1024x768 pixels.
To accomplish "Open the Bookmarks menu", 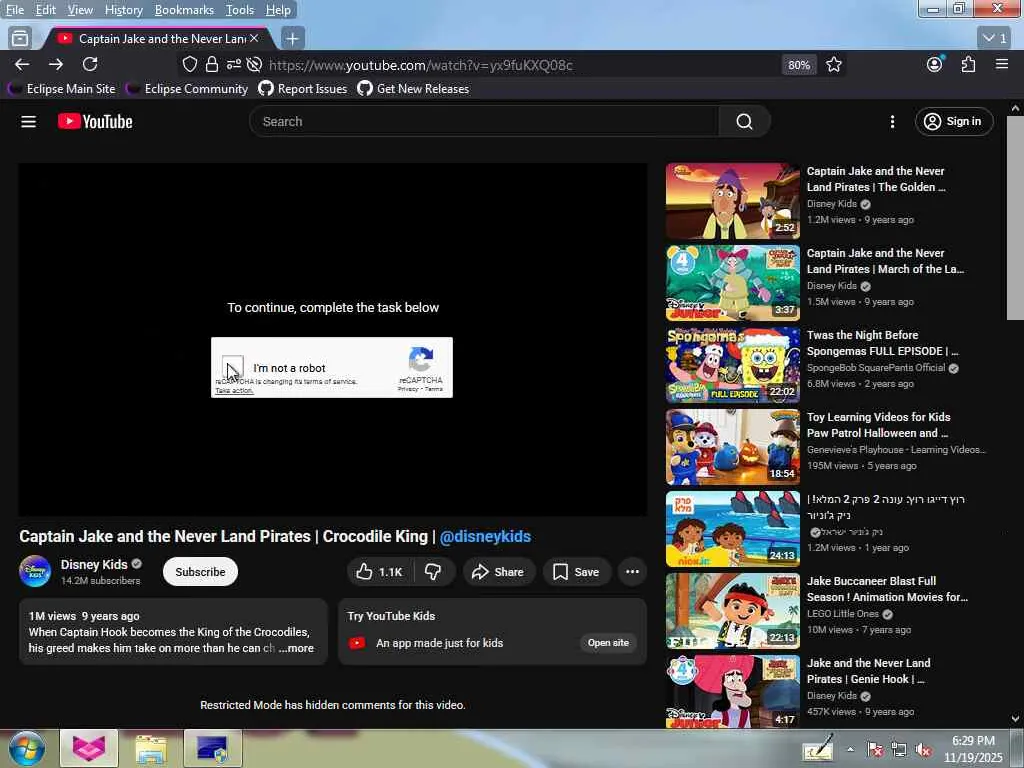I will pos(184,10).
